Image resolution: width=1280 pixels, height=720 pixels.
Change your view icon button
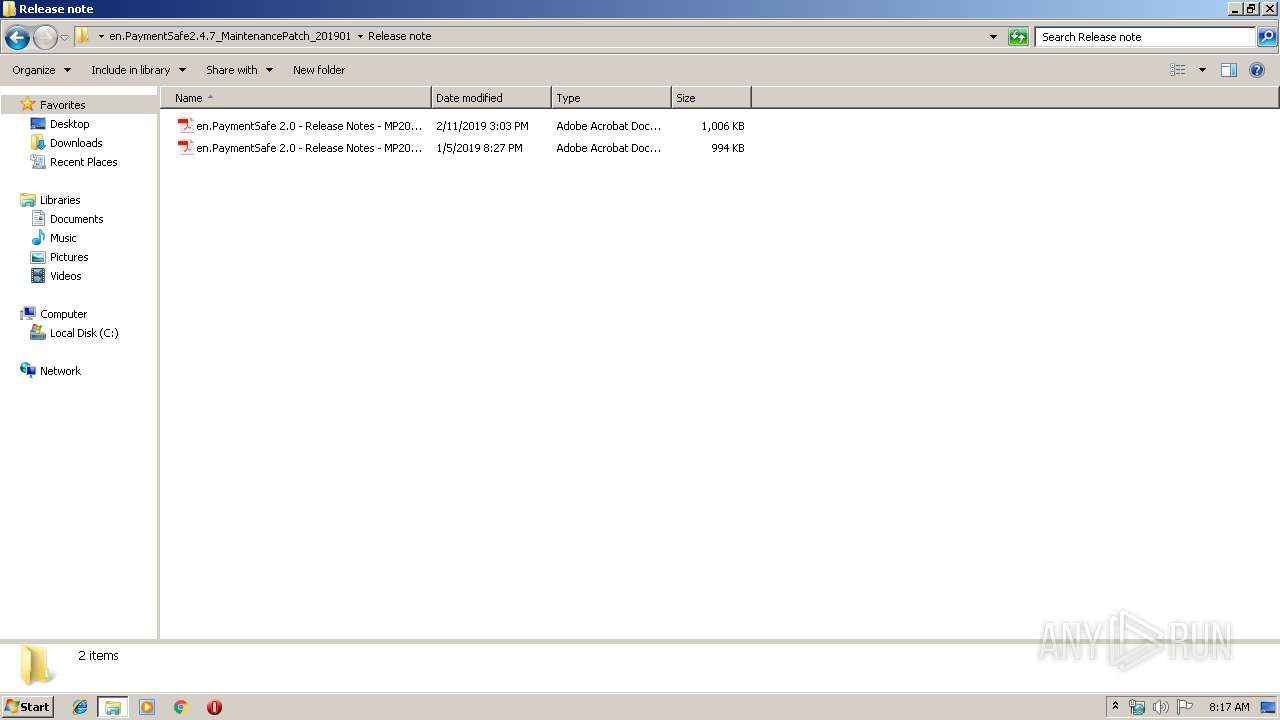(1178, 70)
